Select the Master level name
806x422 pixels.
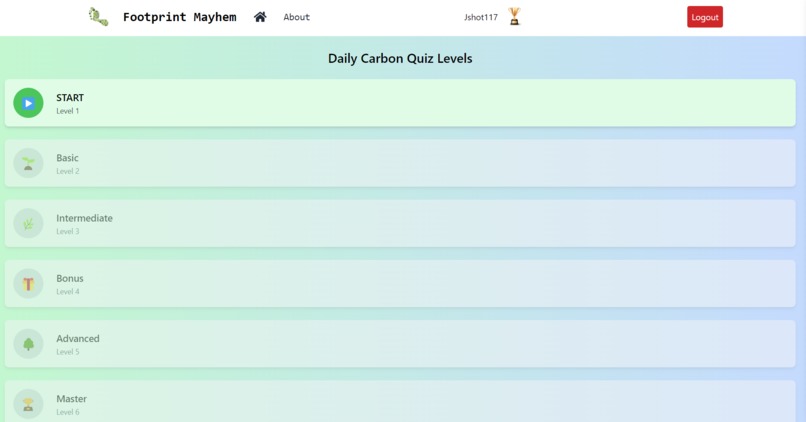pyautogui.click(x=71, y=398)
